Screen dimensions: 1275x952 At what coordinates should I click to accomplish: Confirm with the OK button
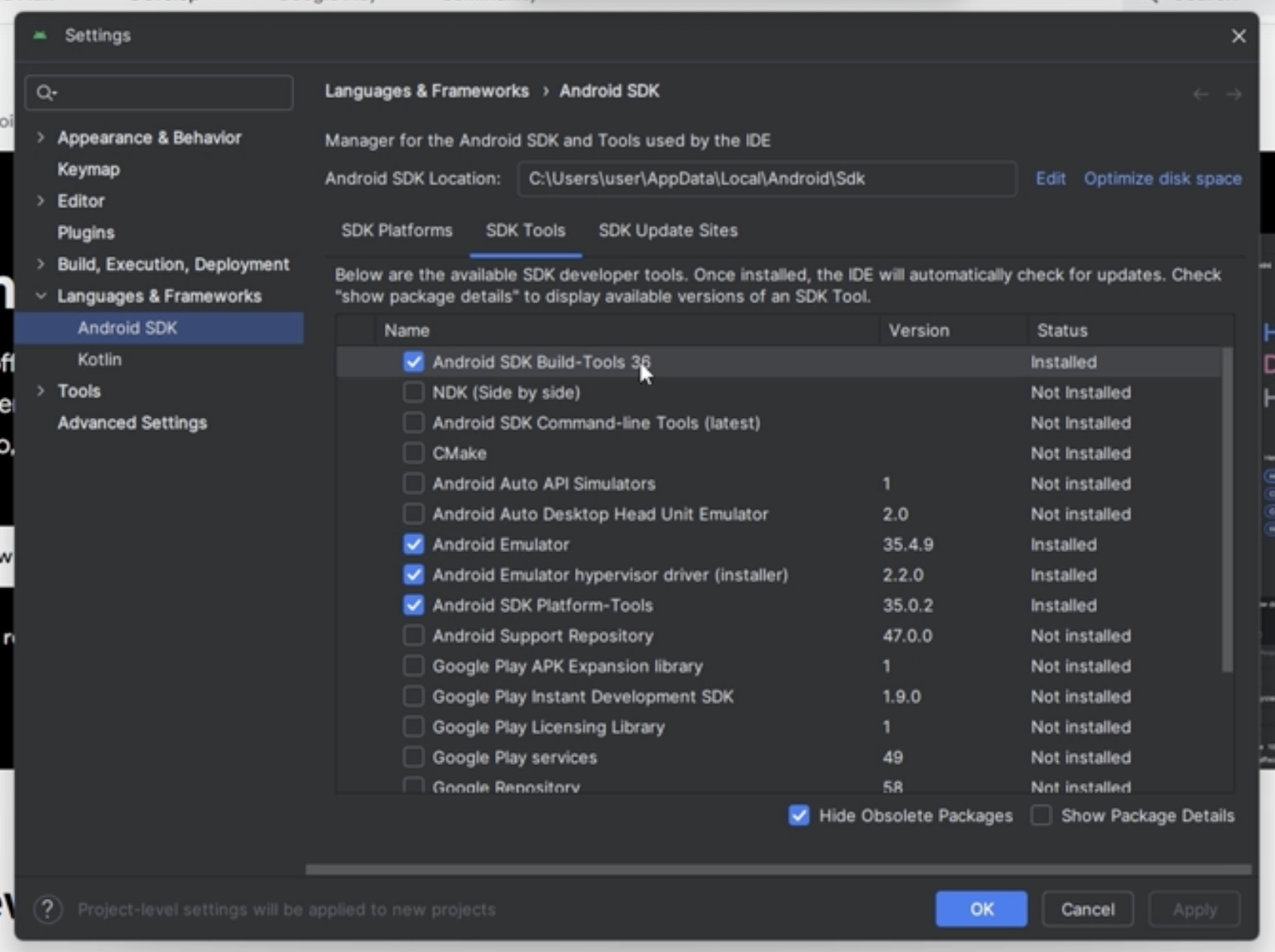coord(982,909)
